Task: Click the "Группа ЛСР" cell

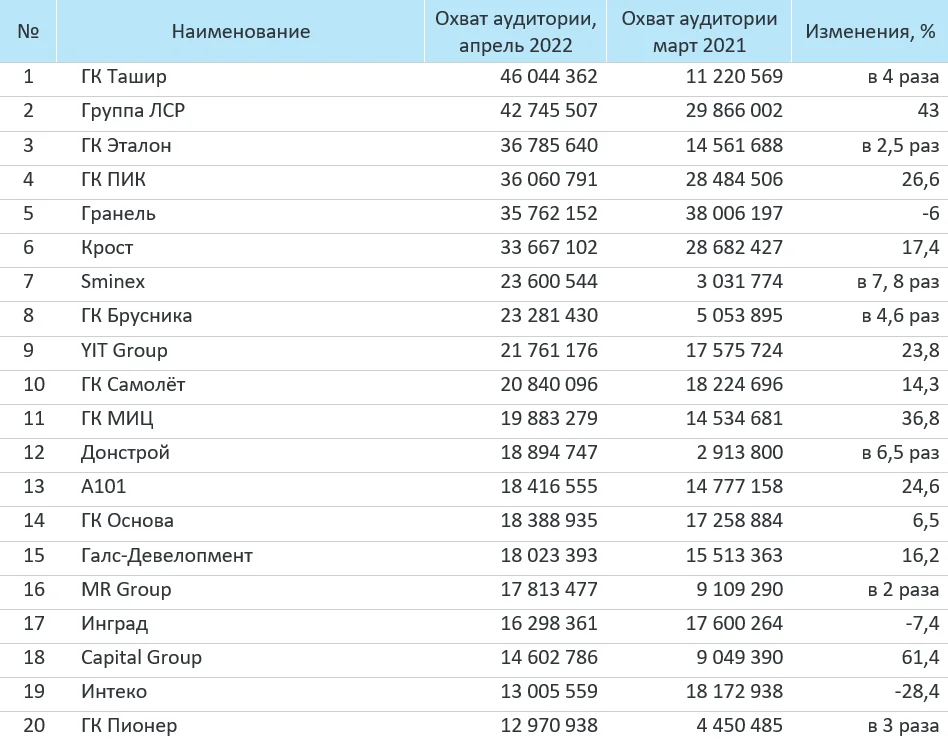Action: (x=133, y=110)
